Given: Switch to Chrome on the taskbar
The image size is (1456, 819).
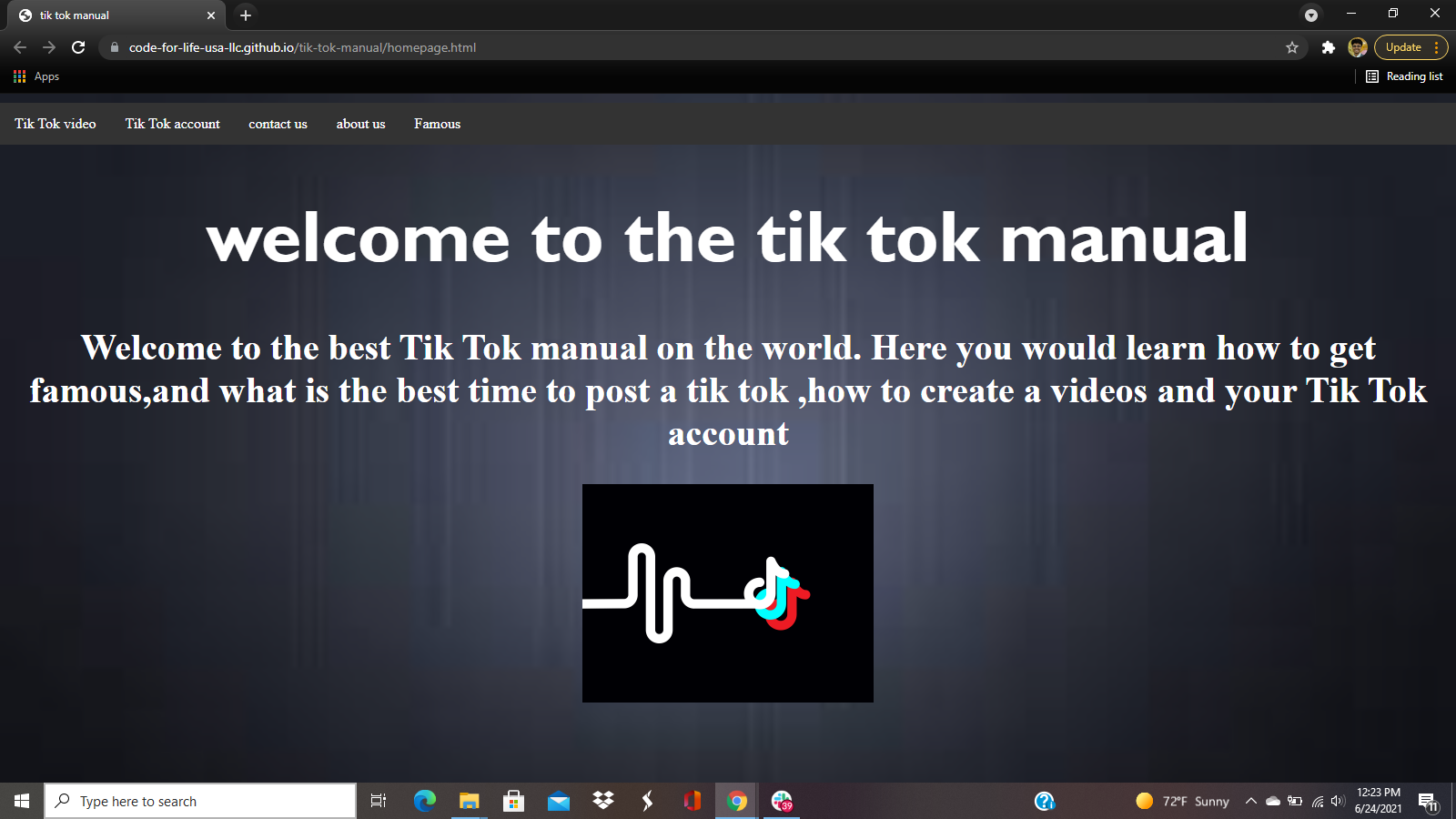Looking at the screenshot, I should point(737,801).
